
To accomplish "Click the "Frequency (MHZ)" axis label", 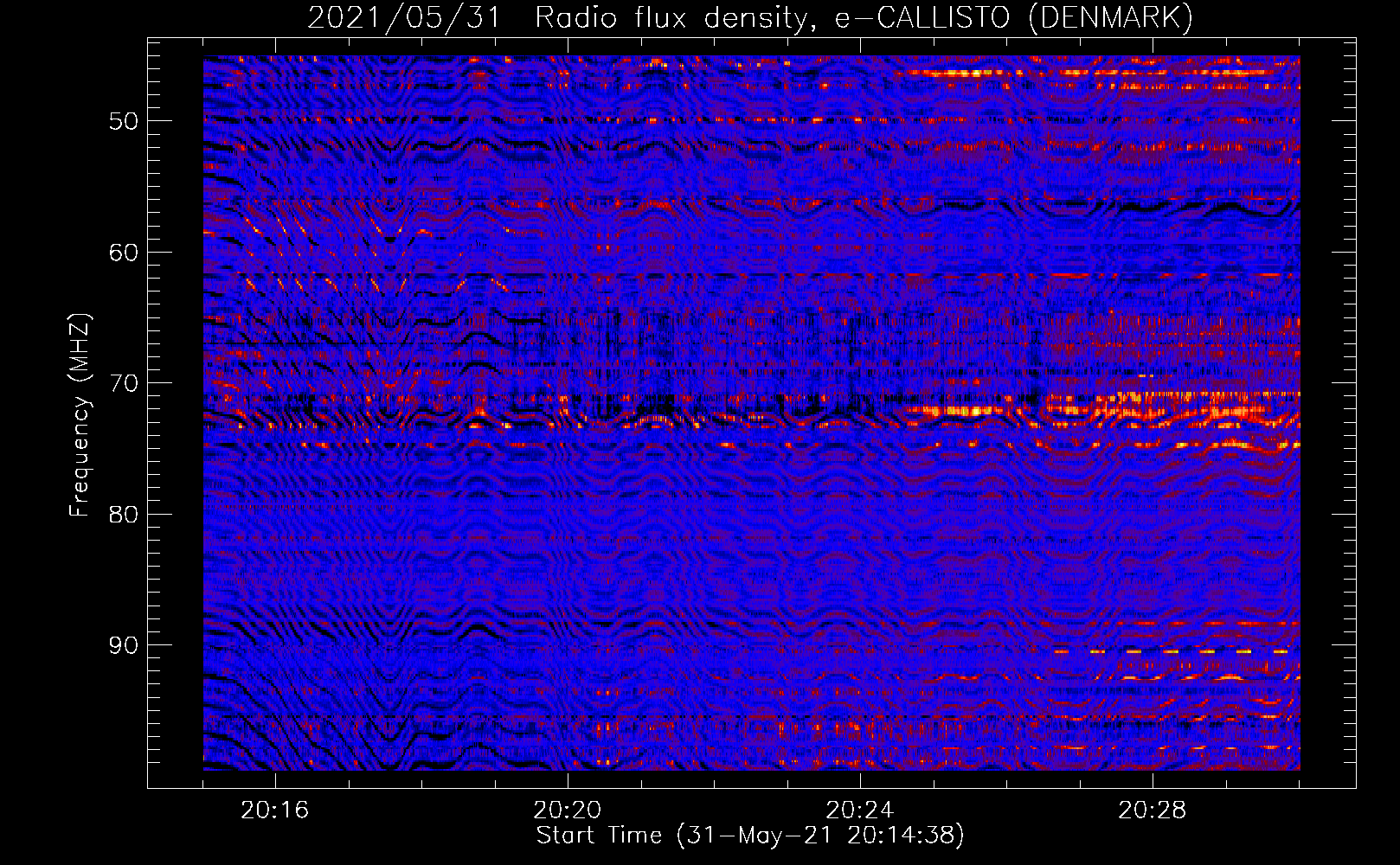I will pos(80,415).
